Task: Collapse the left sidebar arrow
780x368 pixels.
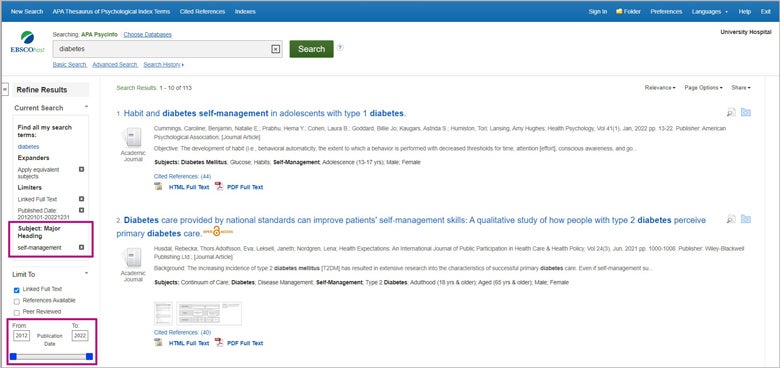Action: point(5,90)
